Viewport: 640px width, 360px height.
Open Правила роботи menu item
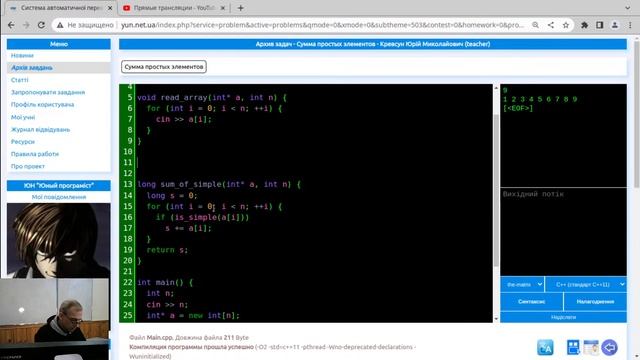point(35,154)
